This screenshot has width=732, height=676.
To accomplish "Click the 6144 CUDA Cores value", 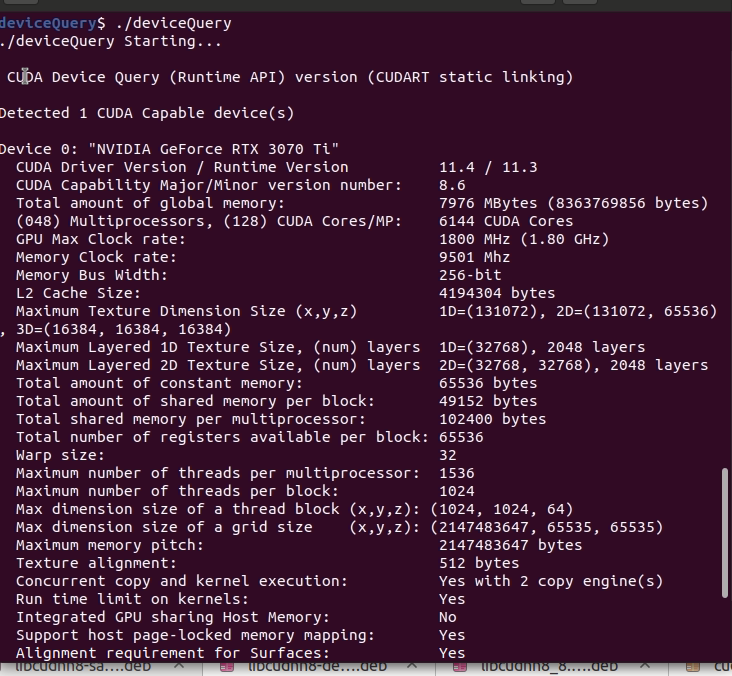I will point(506,221).
